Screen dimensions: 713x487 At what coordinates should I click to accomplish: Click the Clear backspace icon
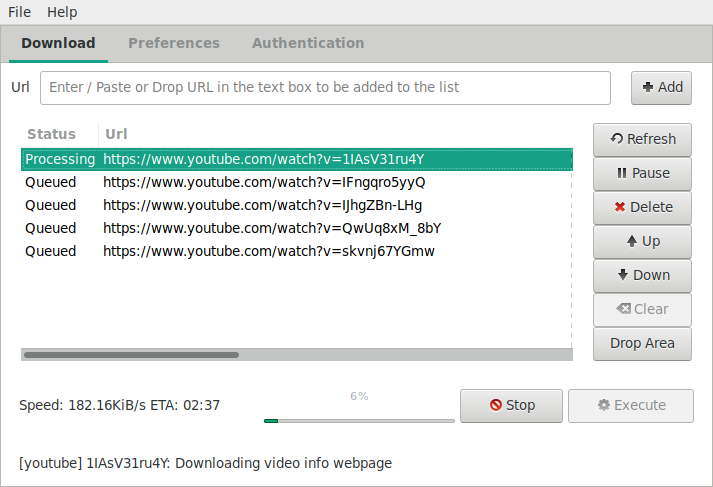(x=622, y=309)
